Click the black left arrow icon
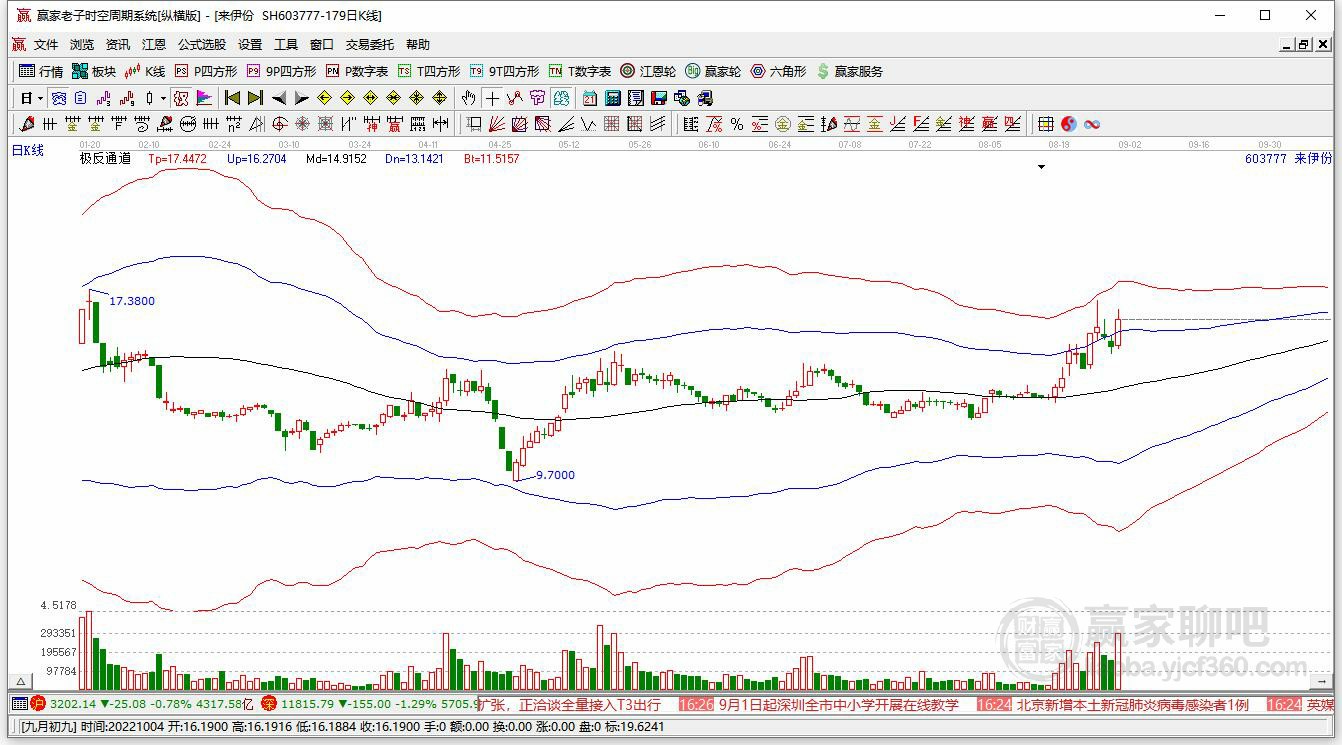1342x745 pixels. (278, 98)
